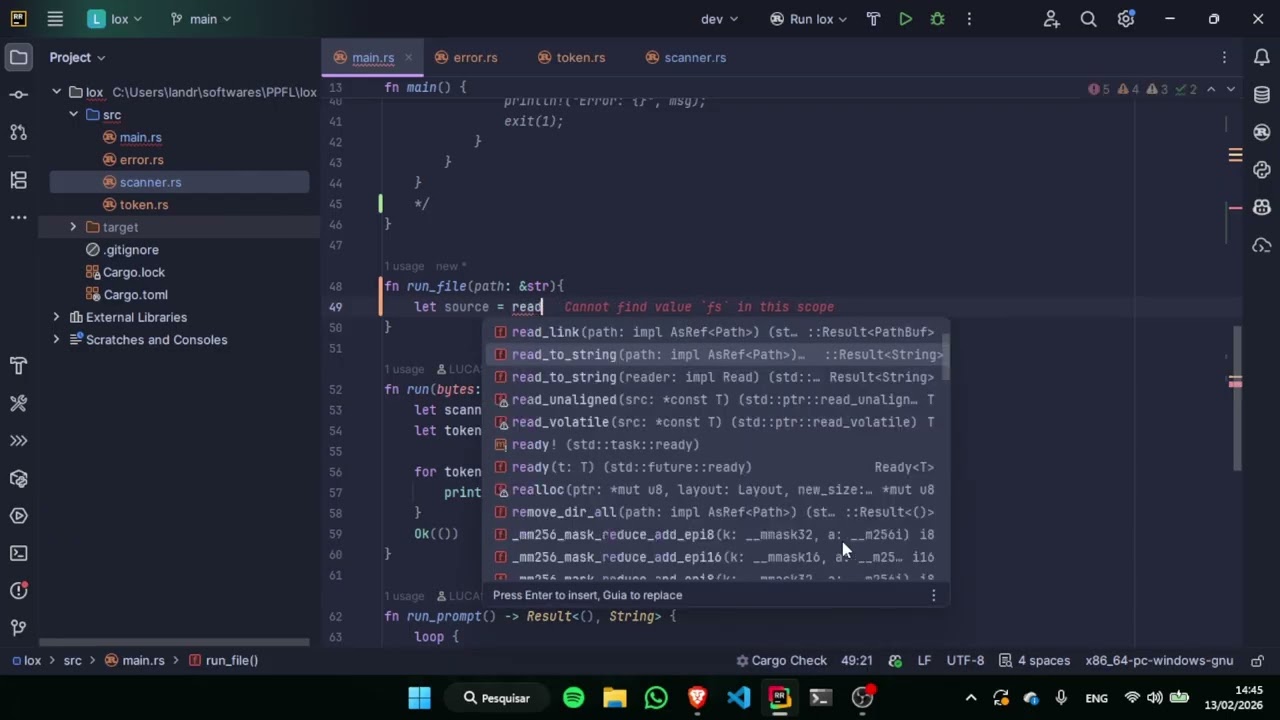Click src breadcrumb in navigation bar
The width and height of the screenshot is (1280, 720).
click(x=73, y=661)
